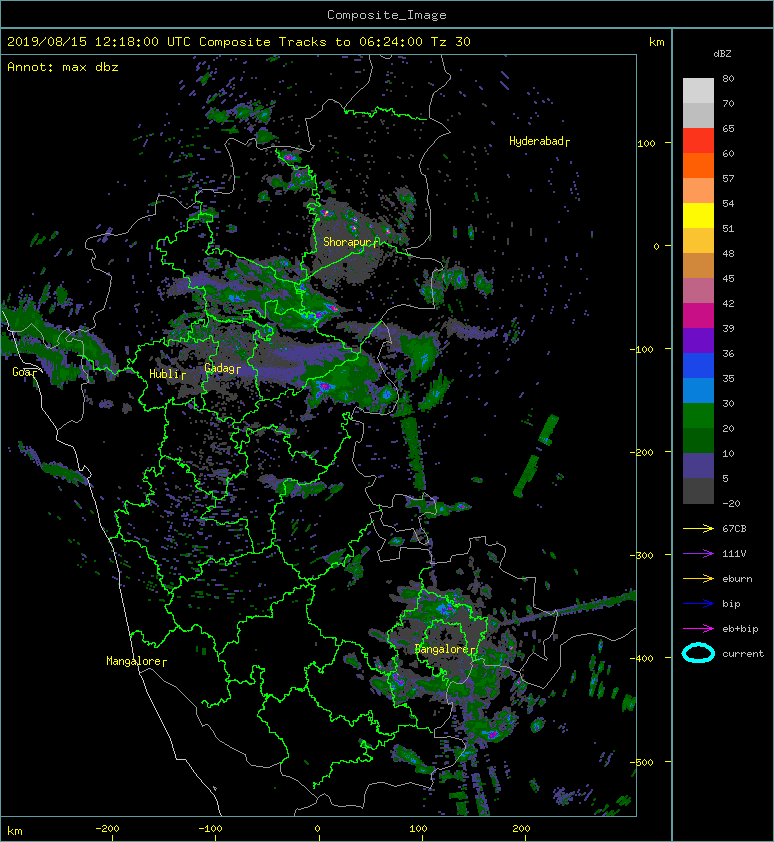Screen dimensions: 774x842
Task: Click the dark gray 5 dBZ swatch
Action: coord(698,490)
